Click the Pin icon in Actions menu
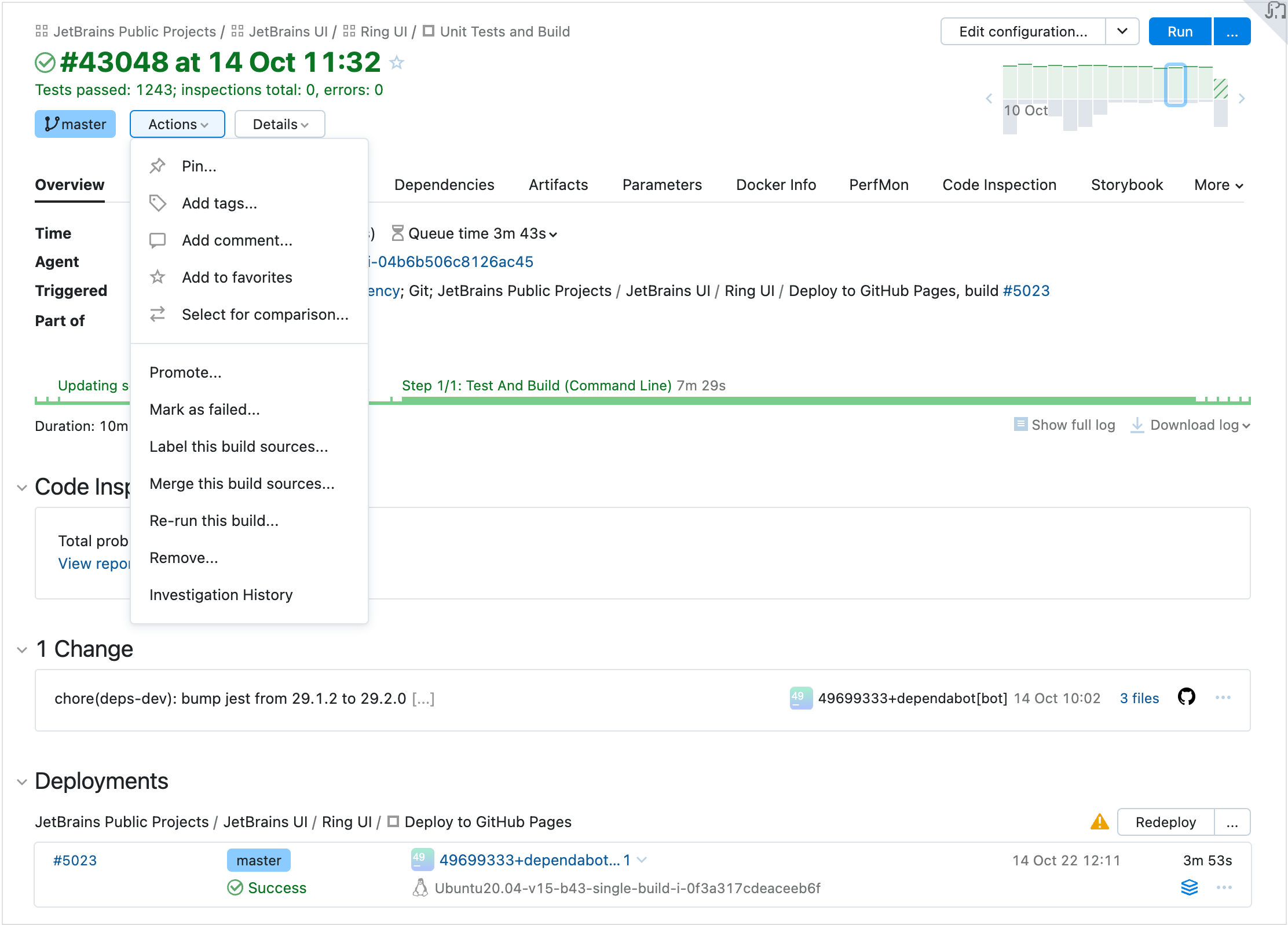The width and height of the screenshot is (1288, 925). 158,166
